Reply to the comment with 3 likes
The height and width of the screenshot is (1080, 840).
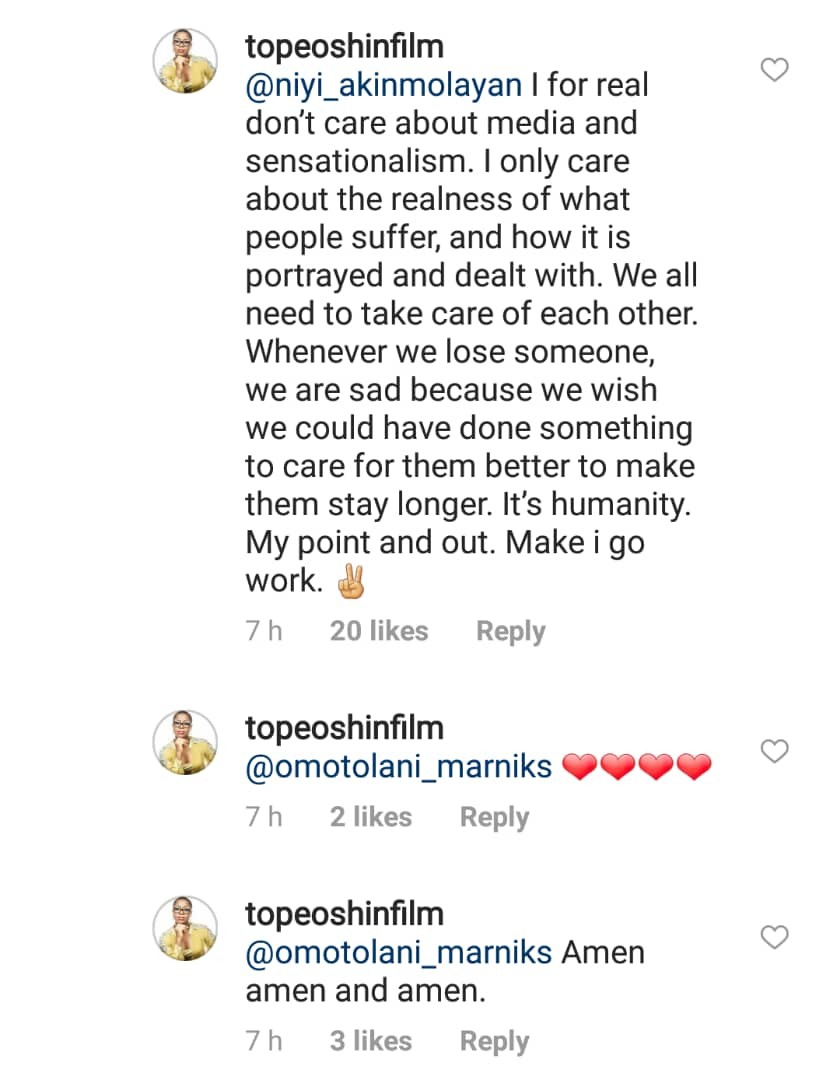pos(494,1041)
